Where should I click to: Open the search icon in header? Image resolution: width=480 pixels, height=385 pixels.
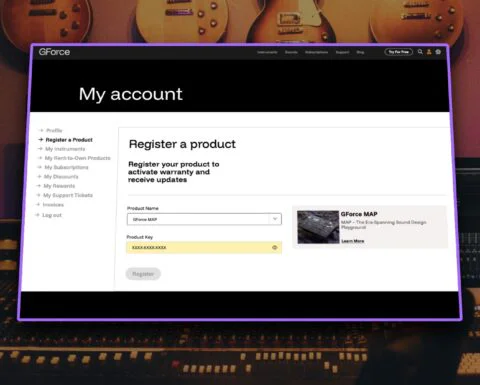[x=420, y=52]
